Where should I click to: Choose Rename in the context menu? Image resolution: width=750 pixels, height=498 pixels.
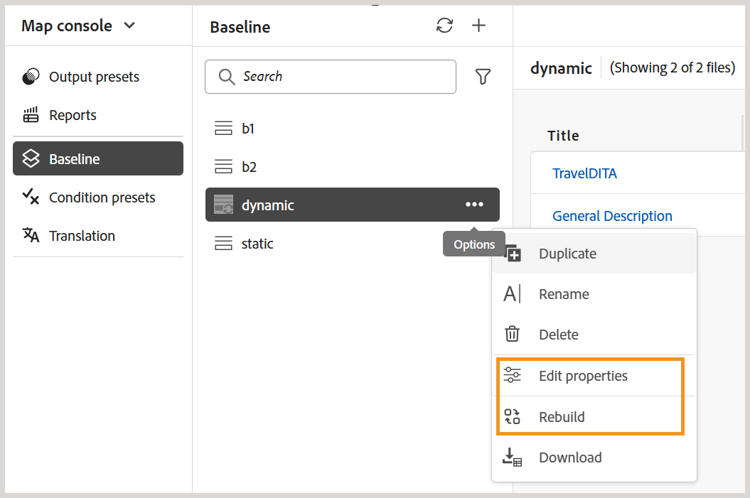564,294
